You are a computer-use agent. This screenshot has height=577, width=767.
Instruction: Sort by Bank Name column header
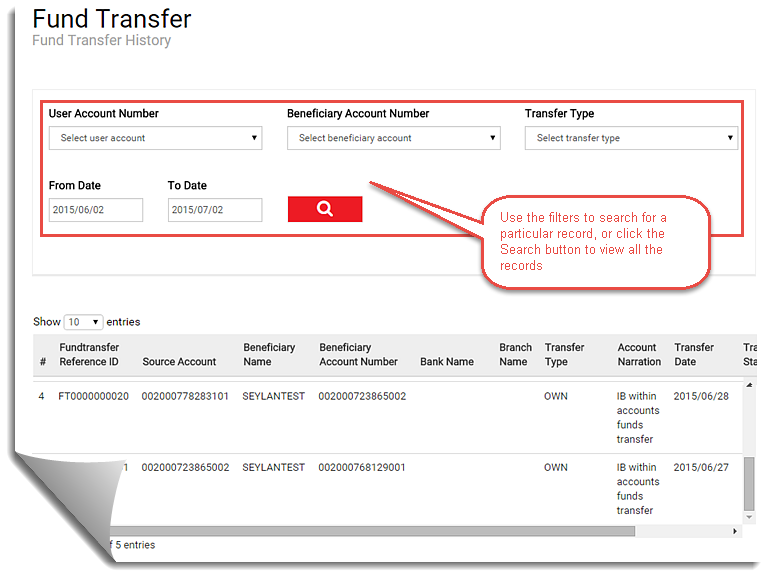(446, 362)
